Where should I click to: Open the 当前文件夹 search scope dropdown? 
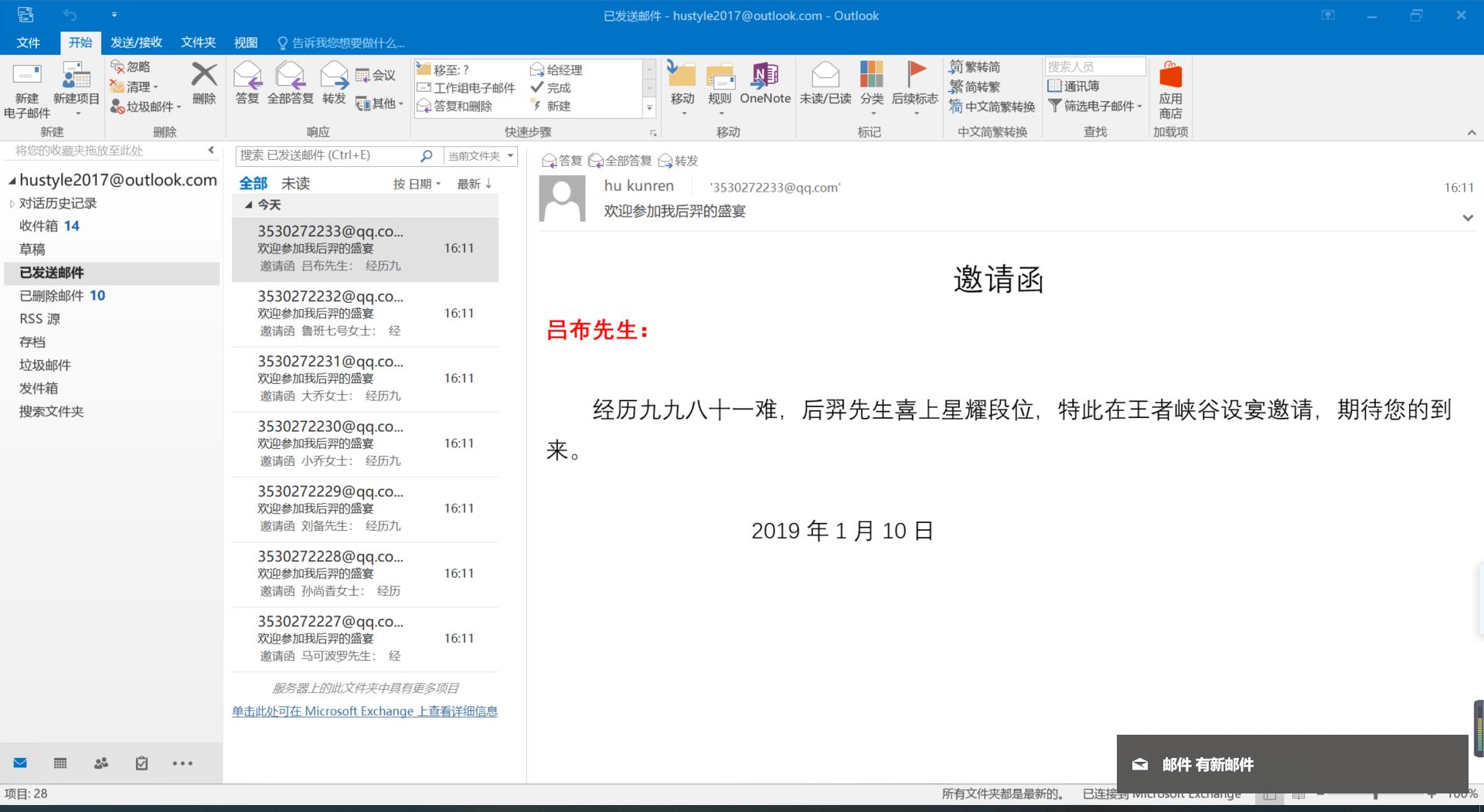click(480, 155)
